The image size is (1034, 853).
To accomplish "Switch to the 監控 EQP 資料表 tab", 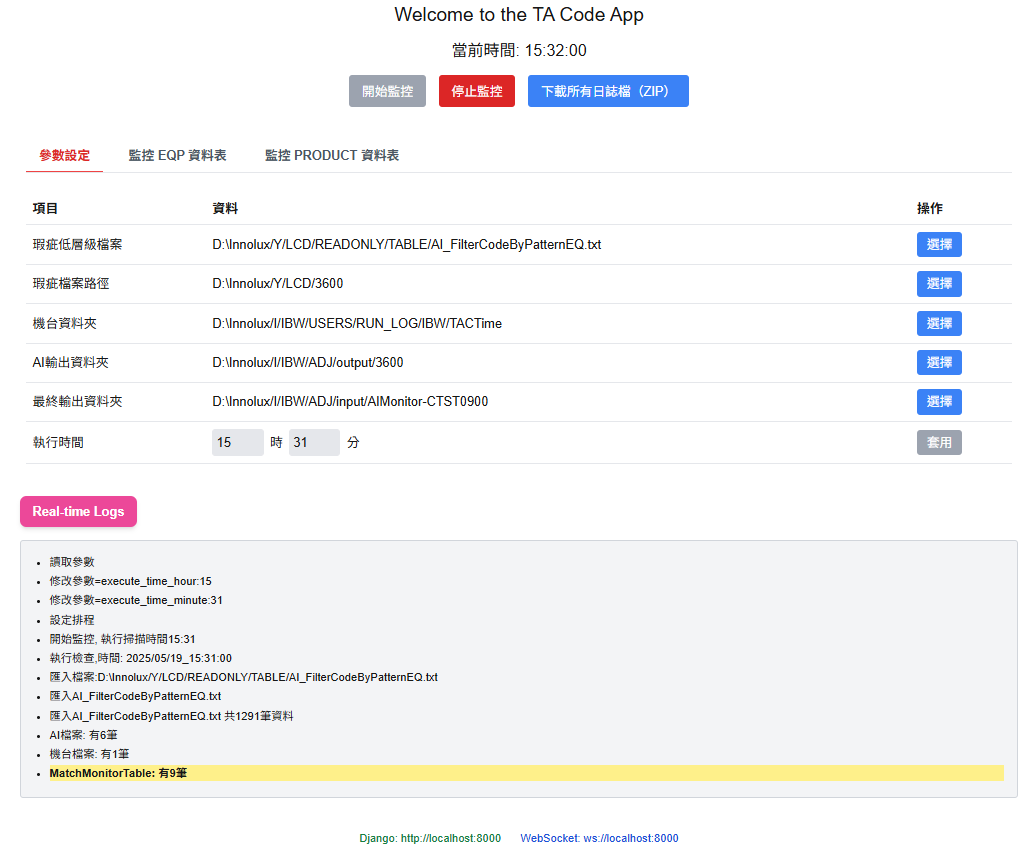I will pos(177,155).
